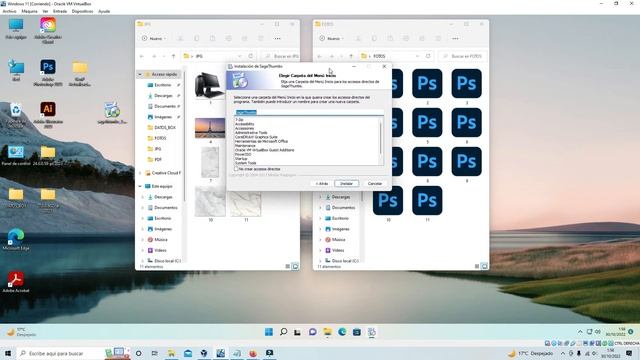Activate the SageThumbs installer icon in the VM taskbar
Screen dimensions: 640x360
(371, 332)
